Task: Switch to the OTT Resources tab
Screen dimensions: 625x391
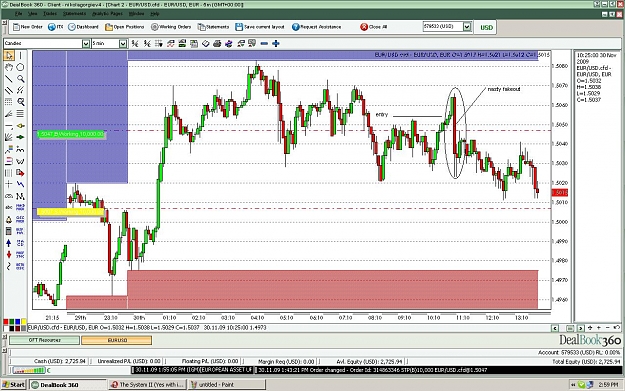Action: (44, 340)
